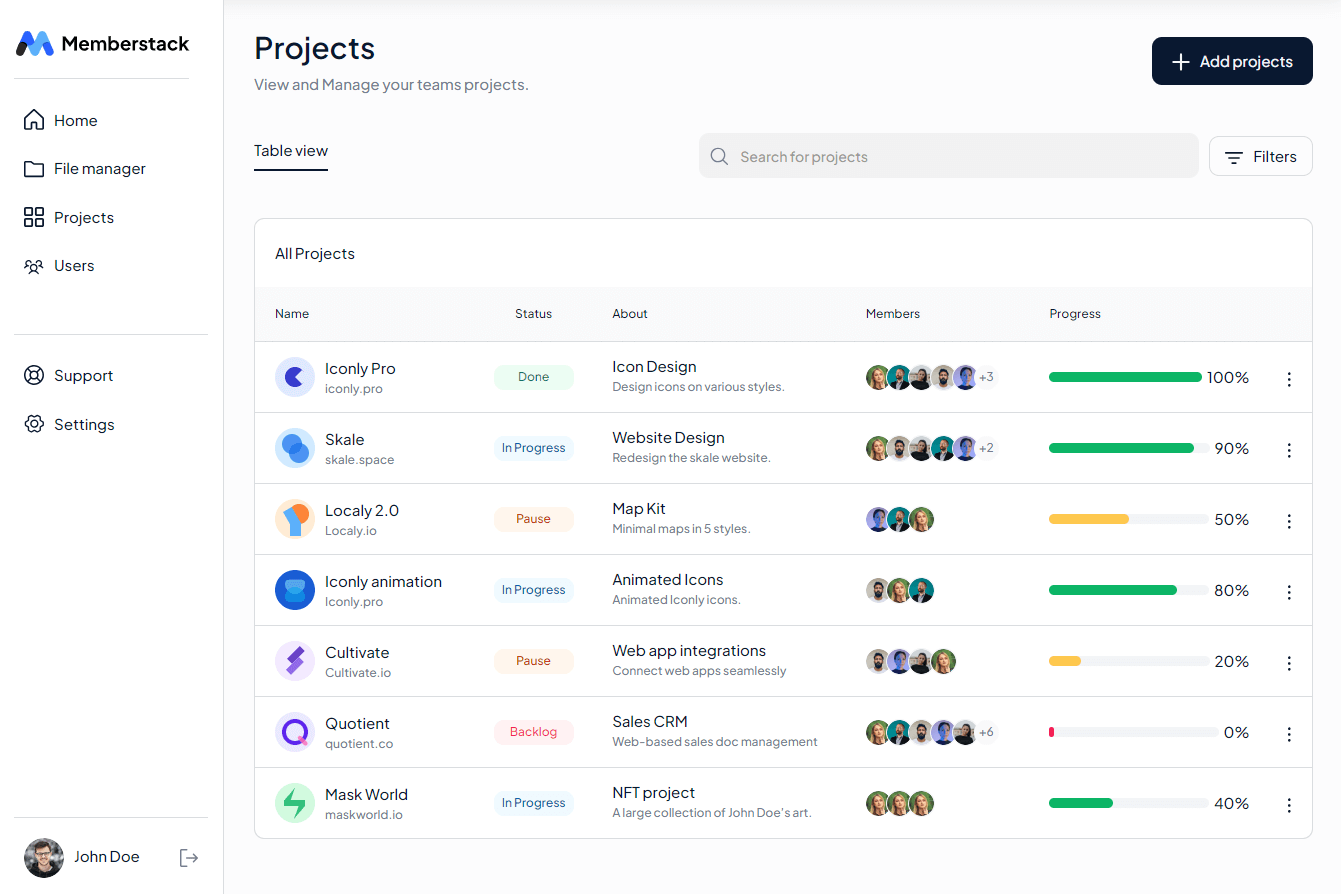Image resolution: width=1341 pixels, height=894 pixels.
Task: Select the Home icon in sidebar
Action: (x=33, y=119)
